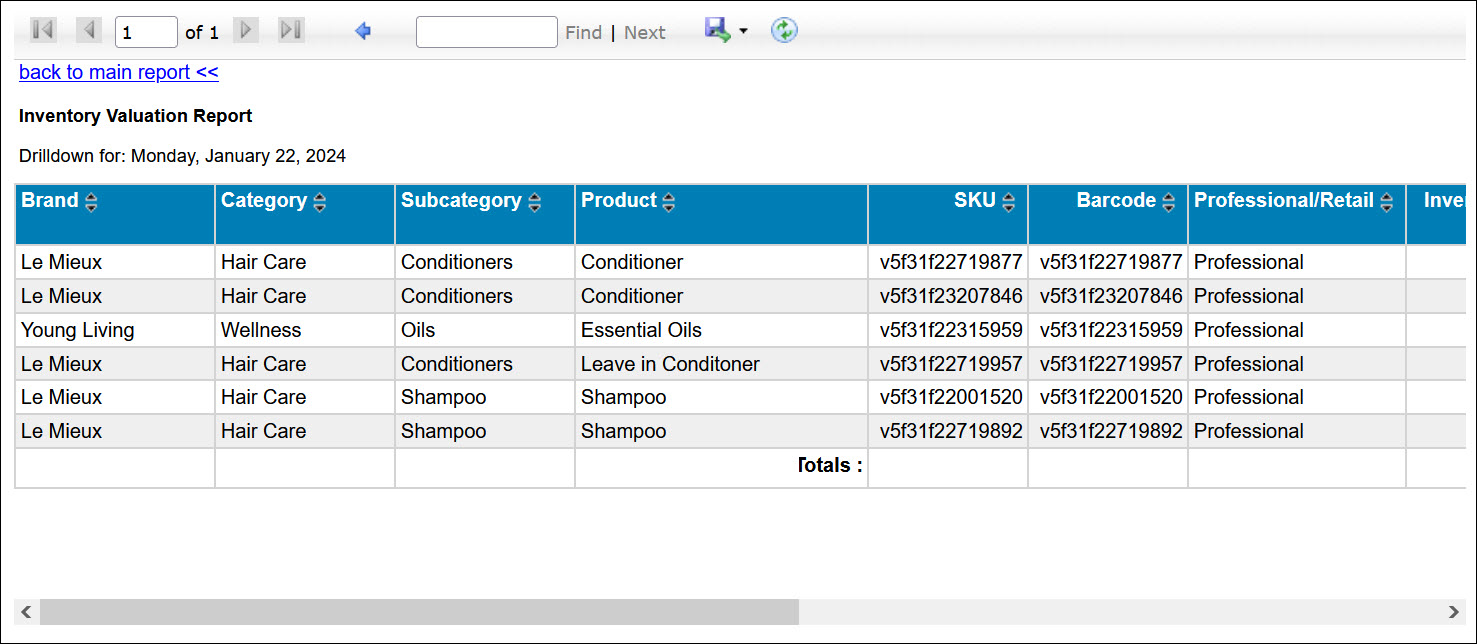The width and height of the screenshot is (1477, 644).
Task: Go to first page of report
Action: pyautogui.click(x=42, y=31)
